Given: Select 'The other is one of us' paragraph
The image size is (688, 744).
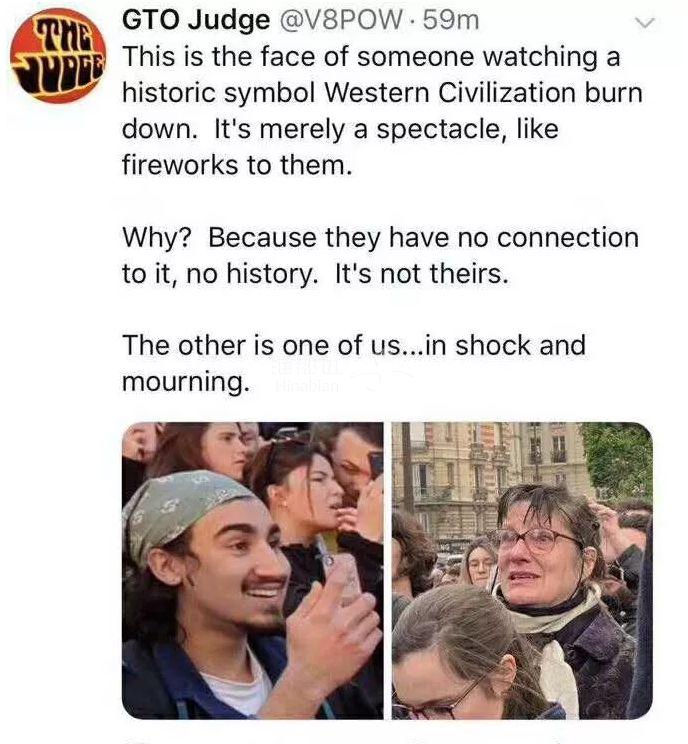Looking at the screenshot, I should (354, 363).
